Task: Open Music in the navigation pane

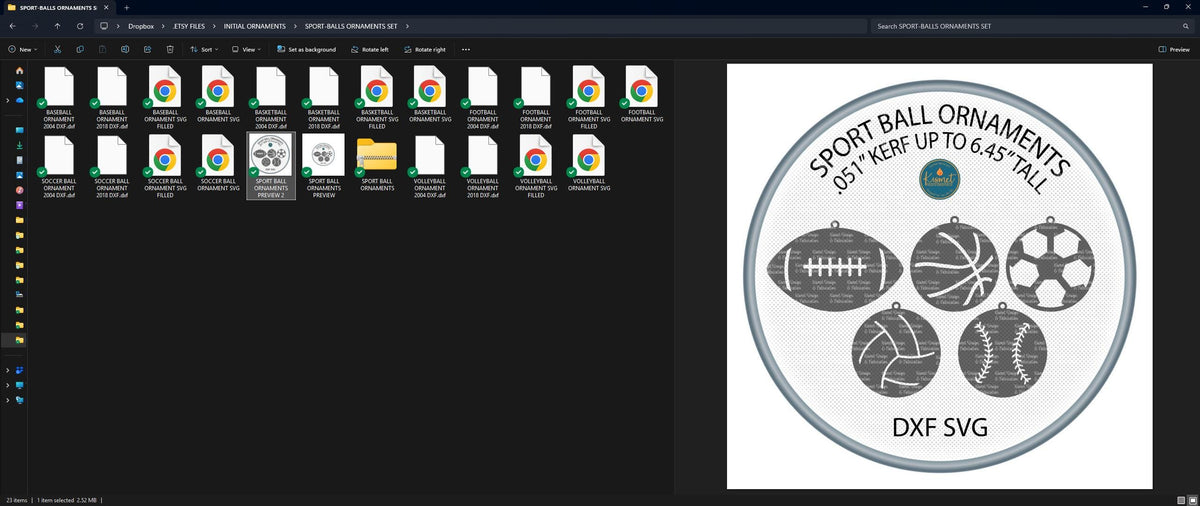Action: pos(19,190)
